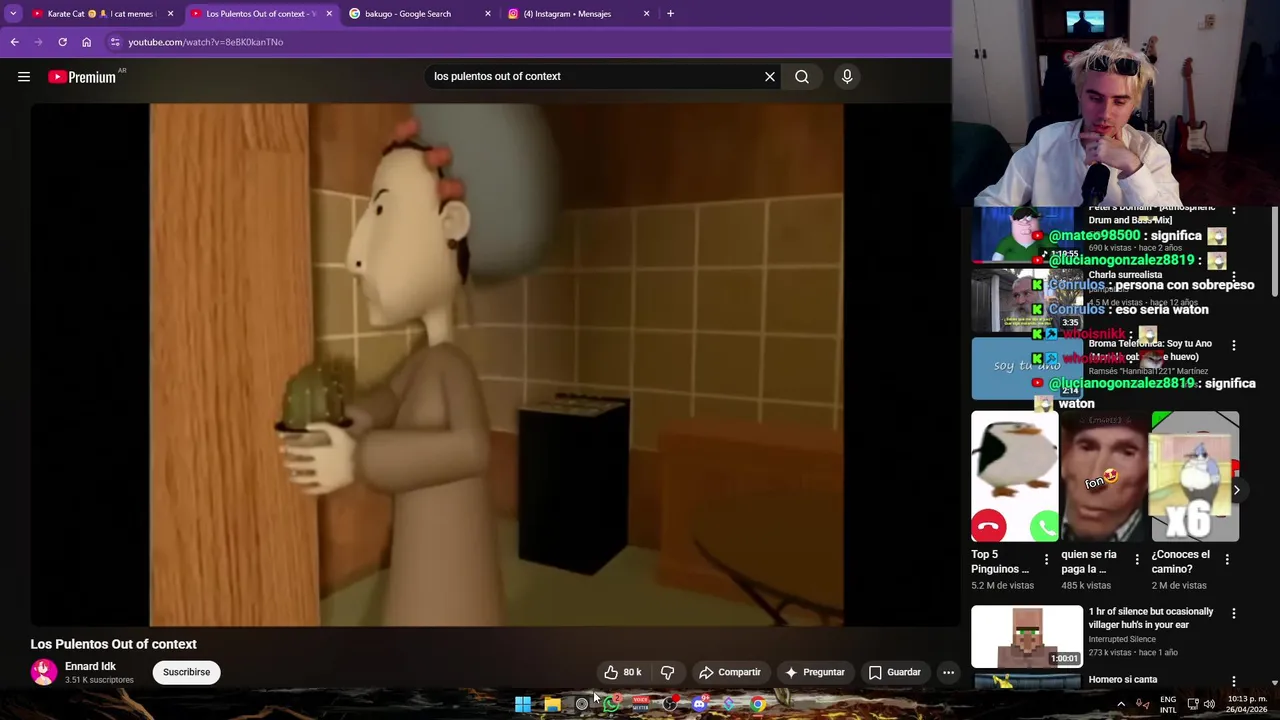Switch to Karate Cat tab
Viewport: 1280px width, 720px height.
100,14
